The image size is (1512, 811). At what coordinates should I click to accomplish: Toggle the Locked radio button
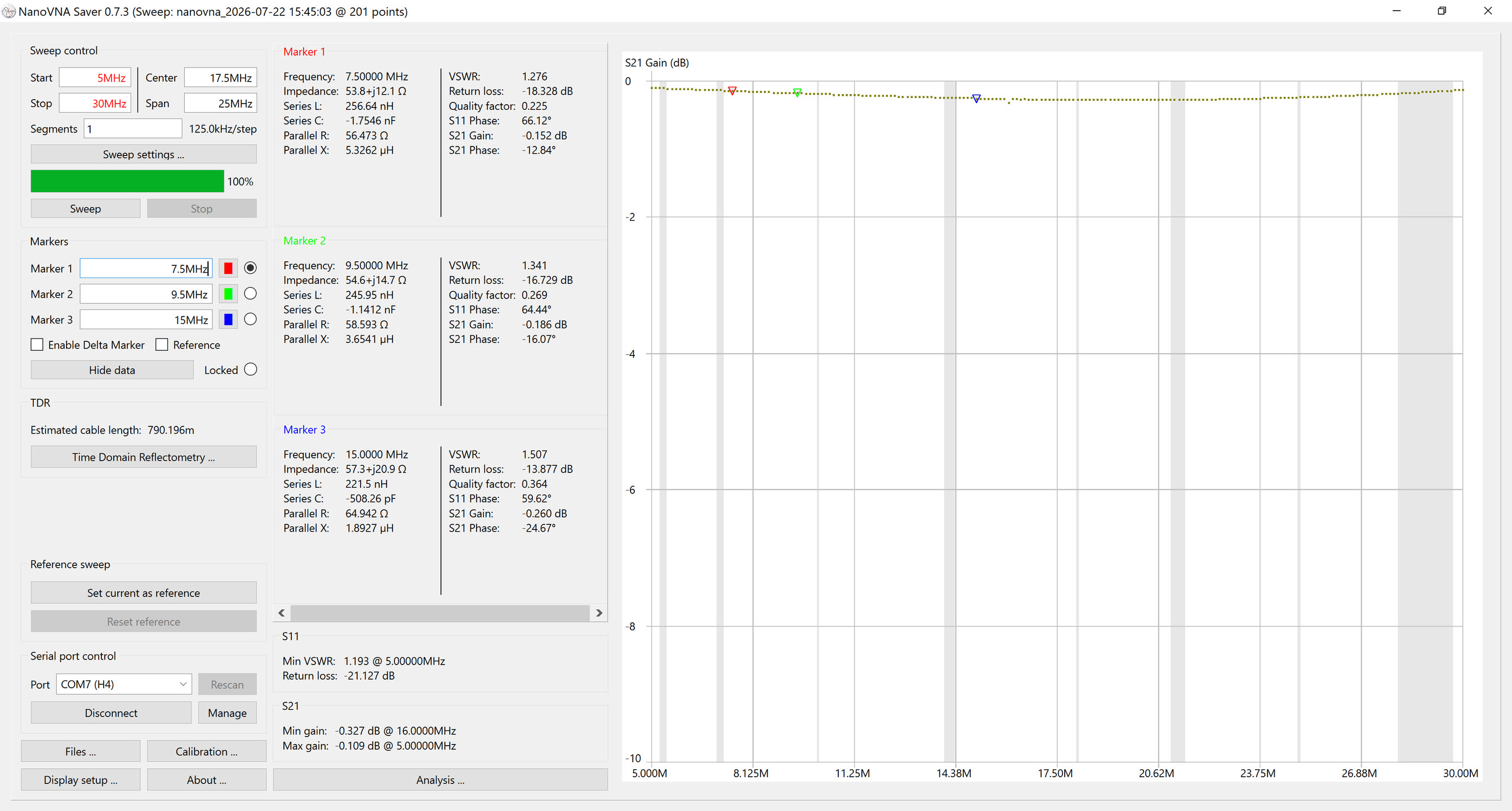click(251, 369)
